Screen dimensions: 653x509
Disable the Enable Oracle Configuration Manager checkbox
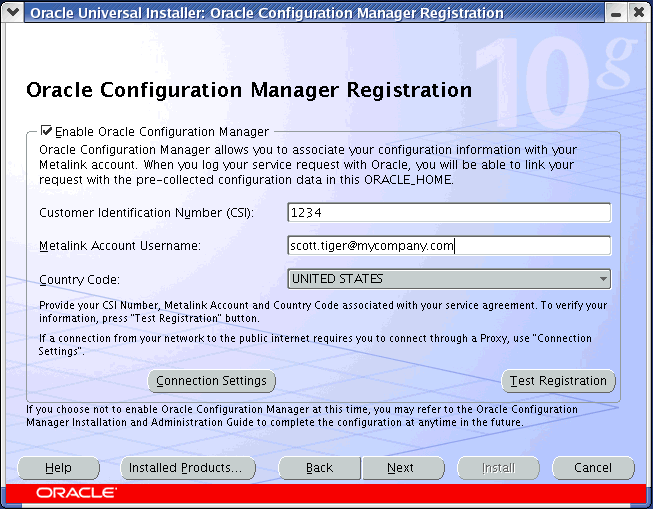click(46, 131)
